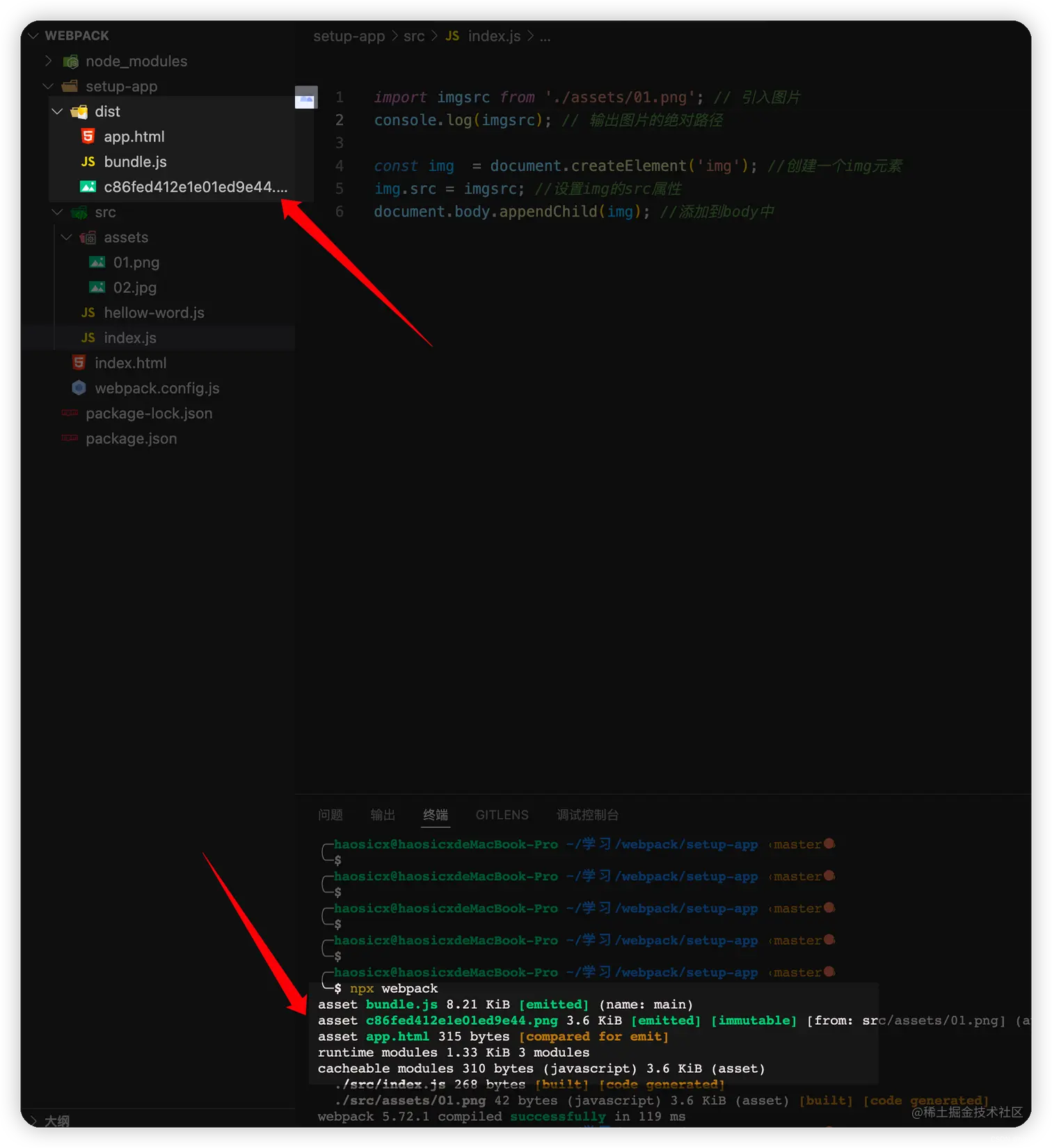
Task: Click the JS icon beside hellow-word.js
Action: click(88, 312)
